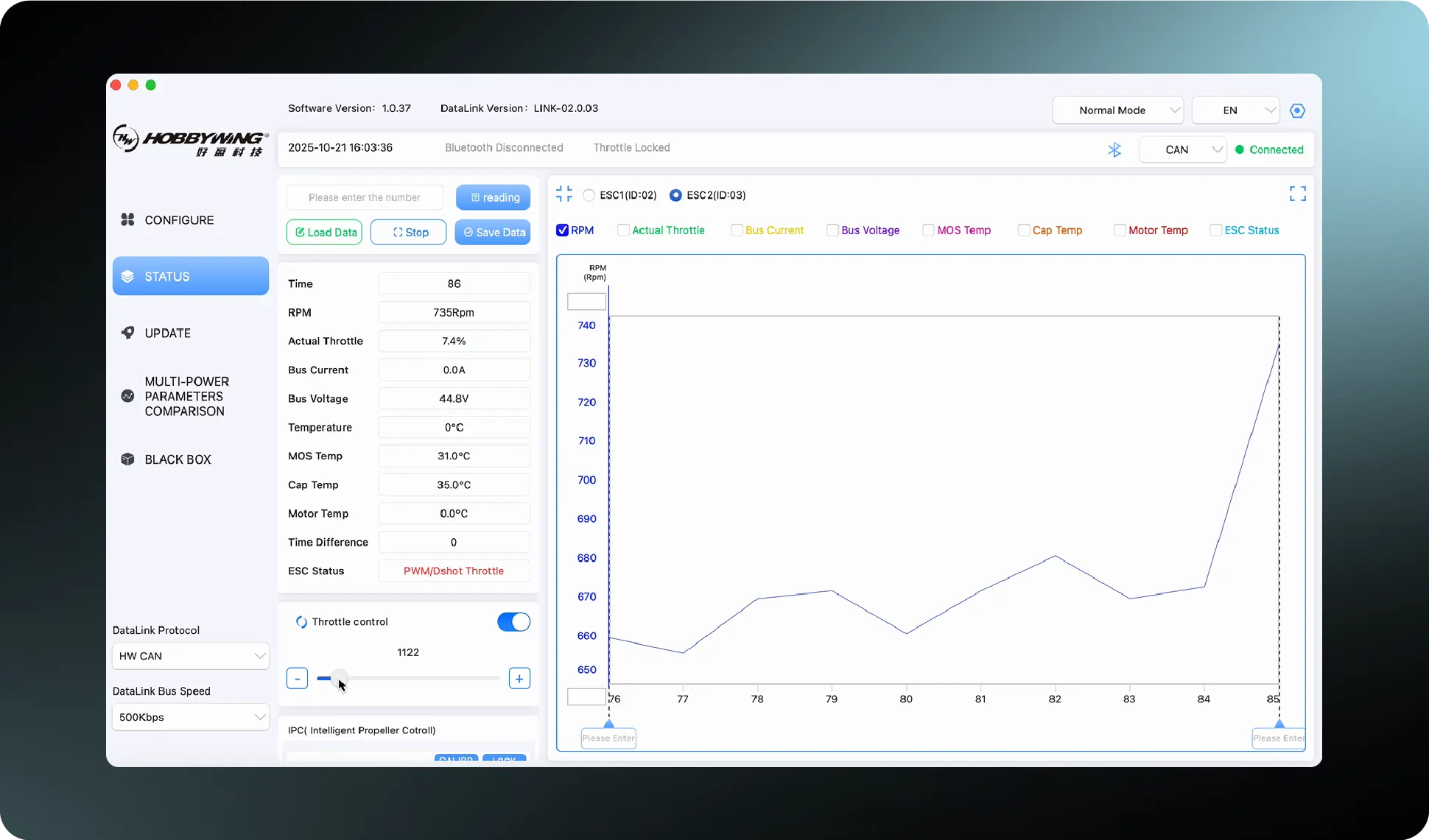The width and height of the screenshot is (1429, 840).
Task: Select the ESC1(ID:02) radio button
Action: pos(588,195)
